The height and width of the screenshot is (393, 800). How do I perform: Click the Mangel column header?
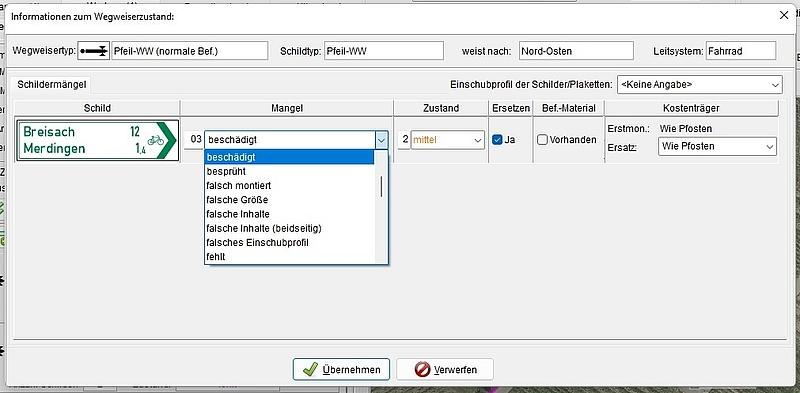[x=287, y=108]
